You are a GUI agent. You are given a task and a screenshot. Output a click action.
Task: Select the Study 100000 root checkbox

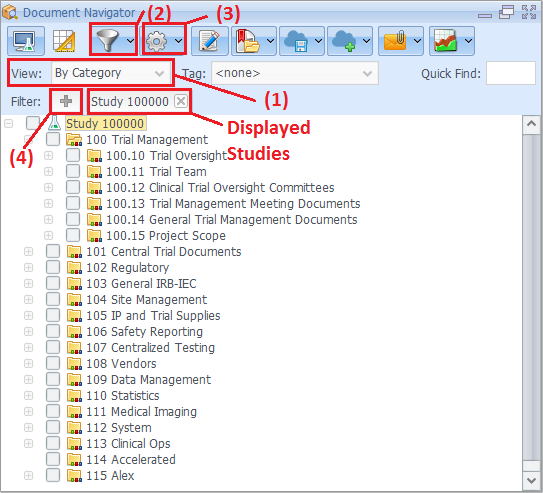[x=33, y=123]
